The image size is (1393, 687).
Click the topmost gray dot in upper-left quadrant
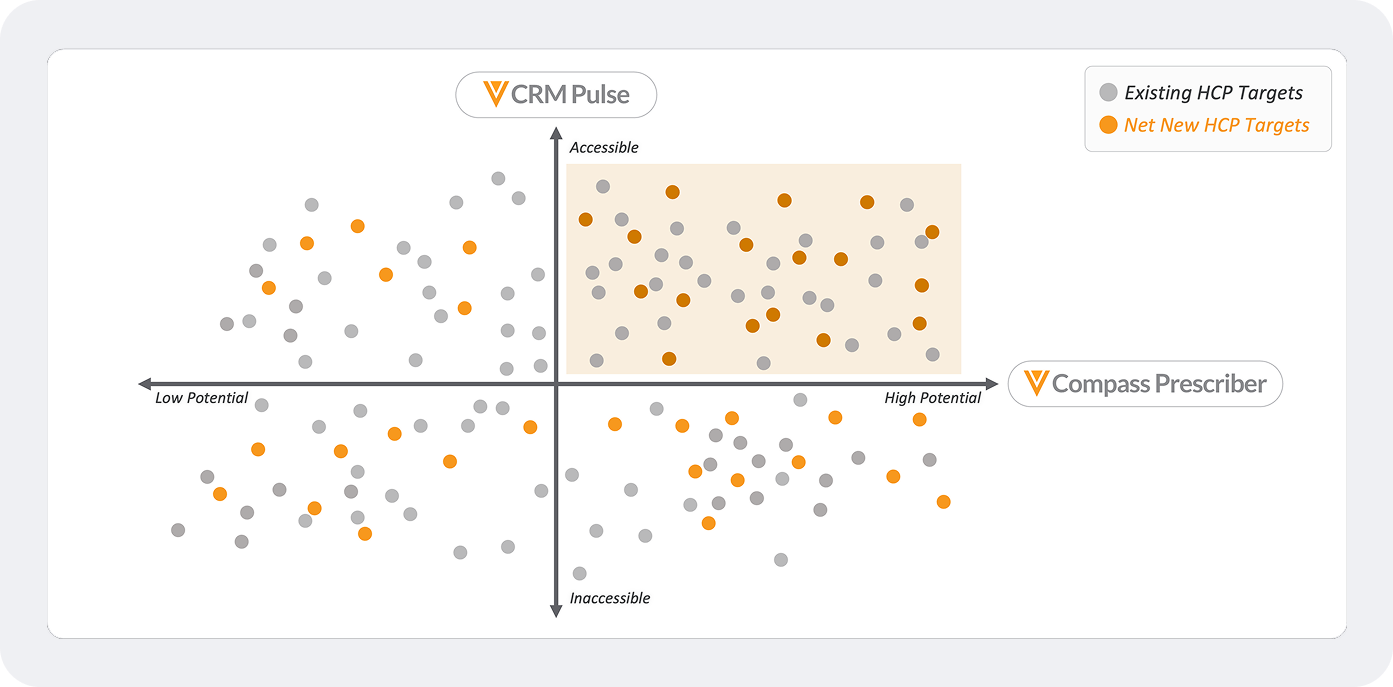(x=498, y=178)
